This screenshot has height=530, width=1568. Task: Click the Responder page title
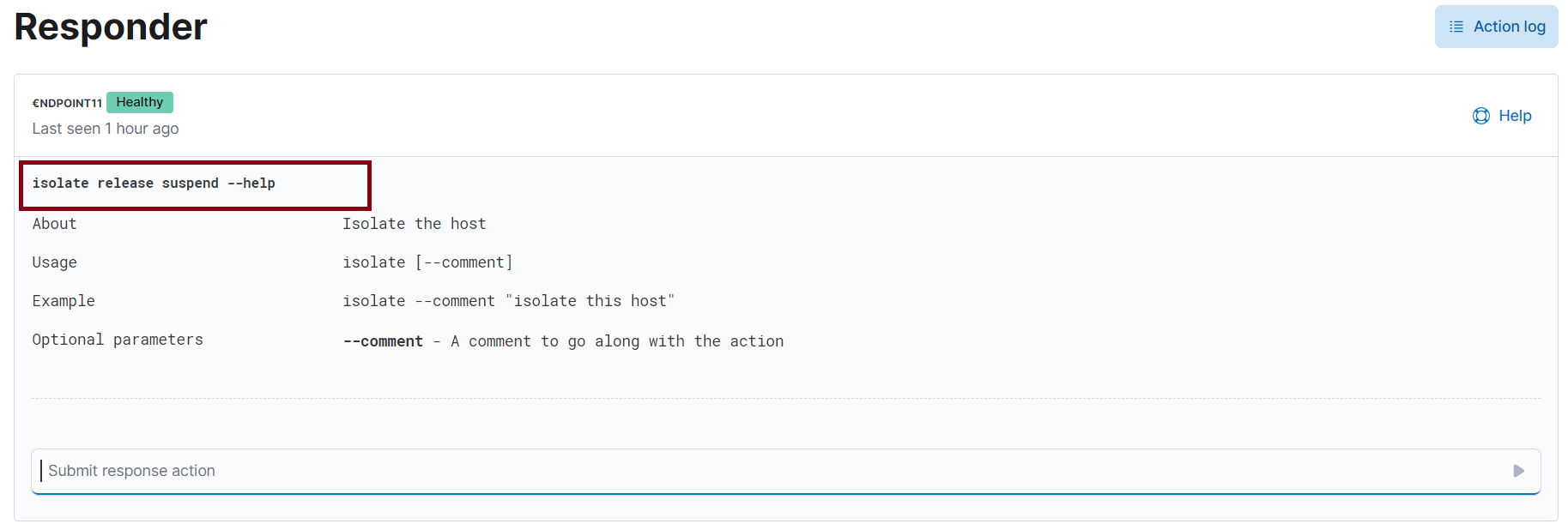110,27
